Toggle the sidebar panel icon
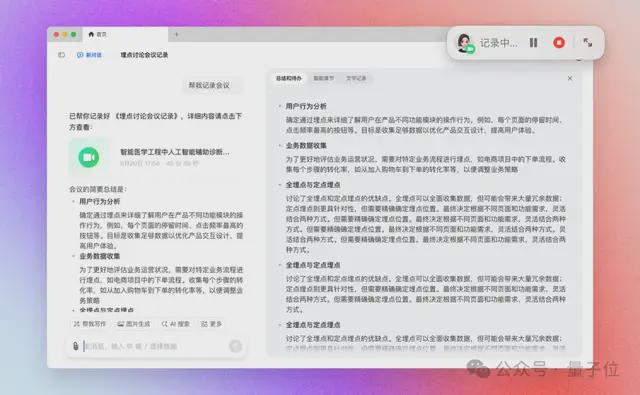 click(x=62, y=55)
